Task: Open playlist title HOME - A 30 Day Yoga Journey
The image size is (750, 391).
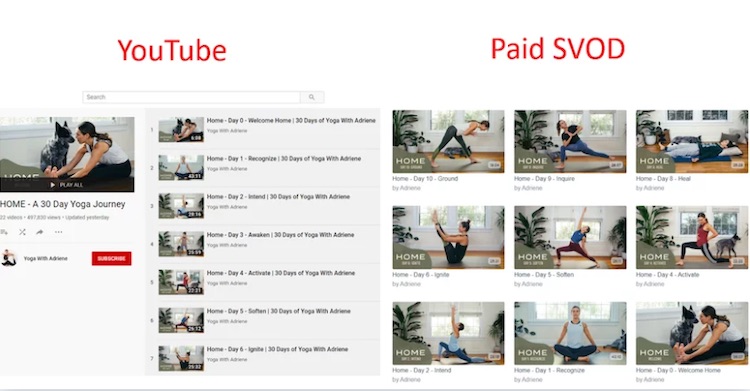Action: pyautogui.click(x=63, y=204)
